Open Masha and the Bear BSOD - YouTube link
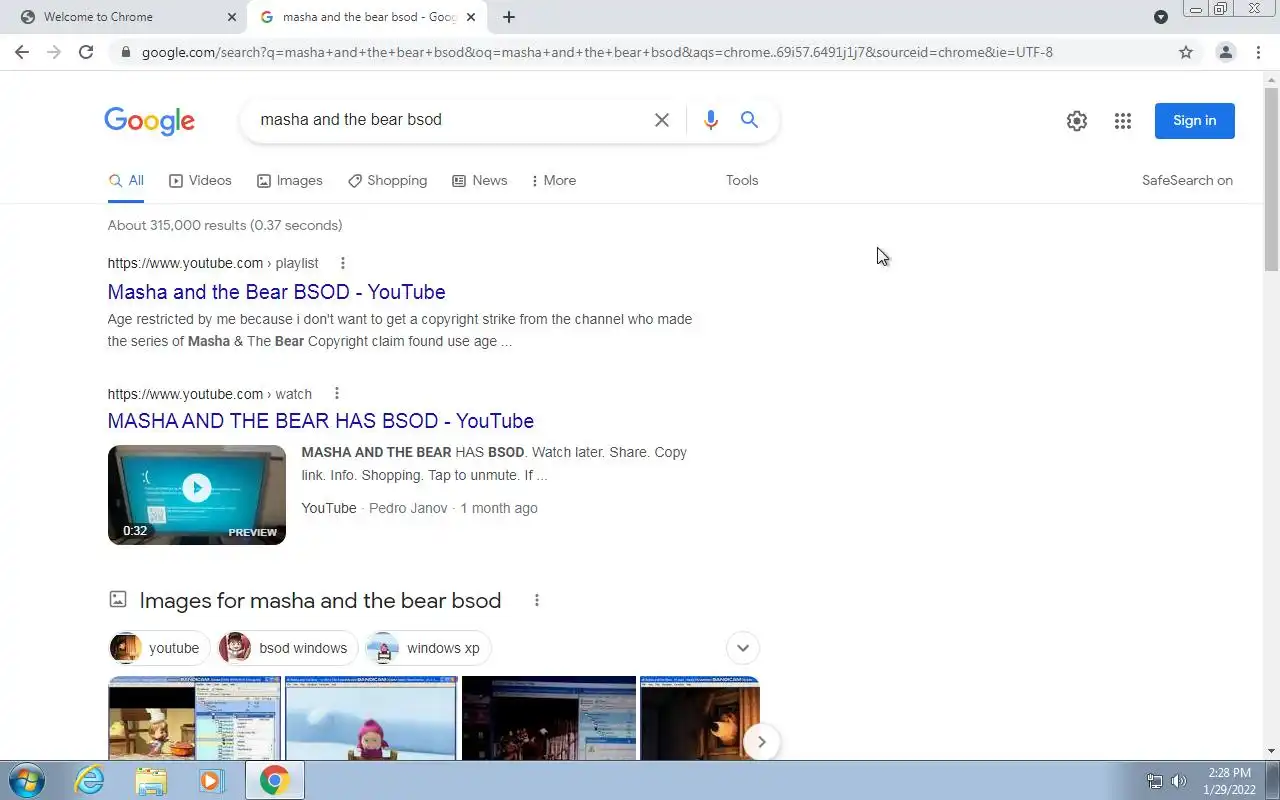Viewport: 1280px width, 800px height. tap(277, 292)
